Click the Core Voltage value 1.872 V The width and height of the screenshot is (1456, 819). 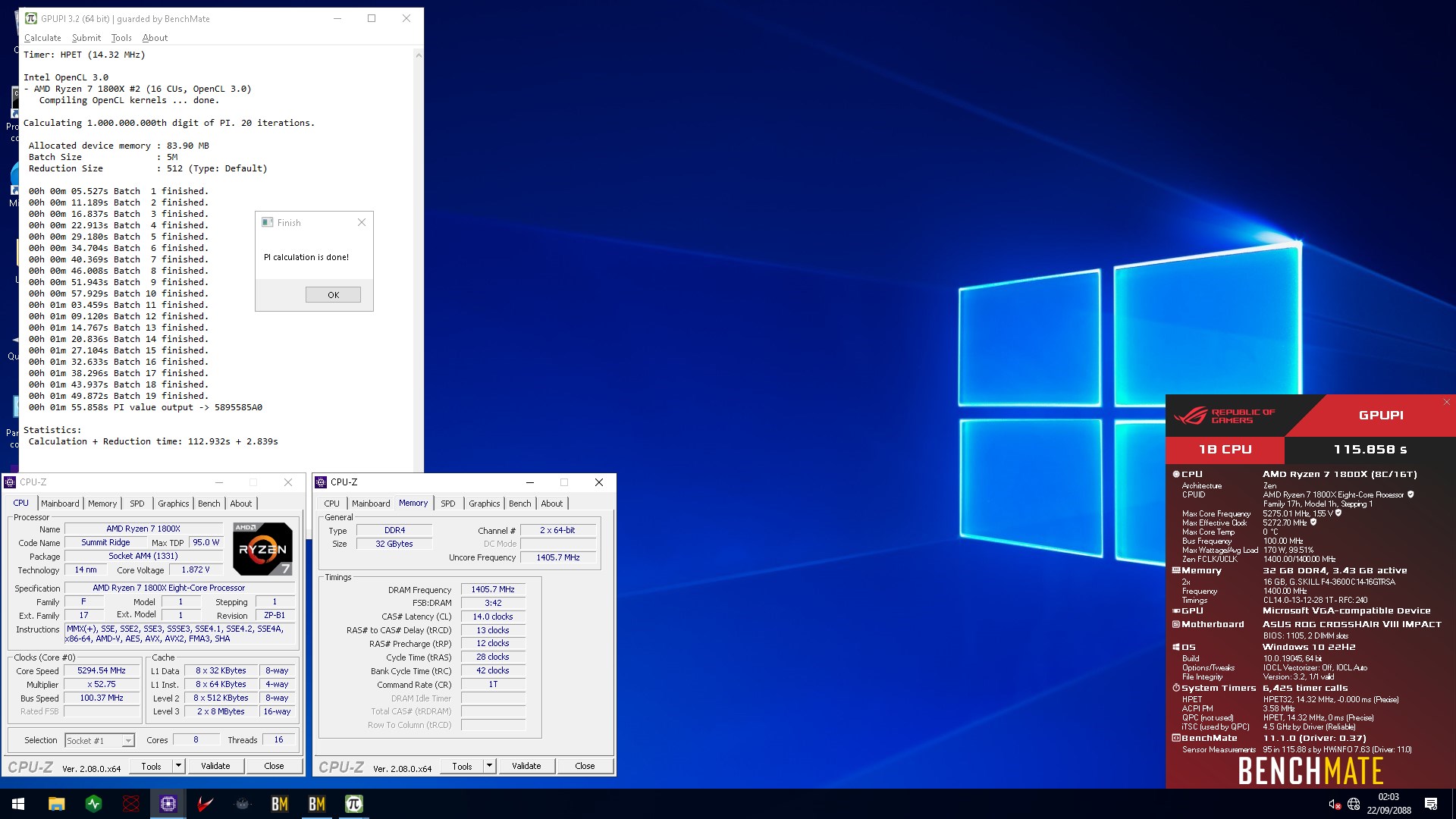196,570
